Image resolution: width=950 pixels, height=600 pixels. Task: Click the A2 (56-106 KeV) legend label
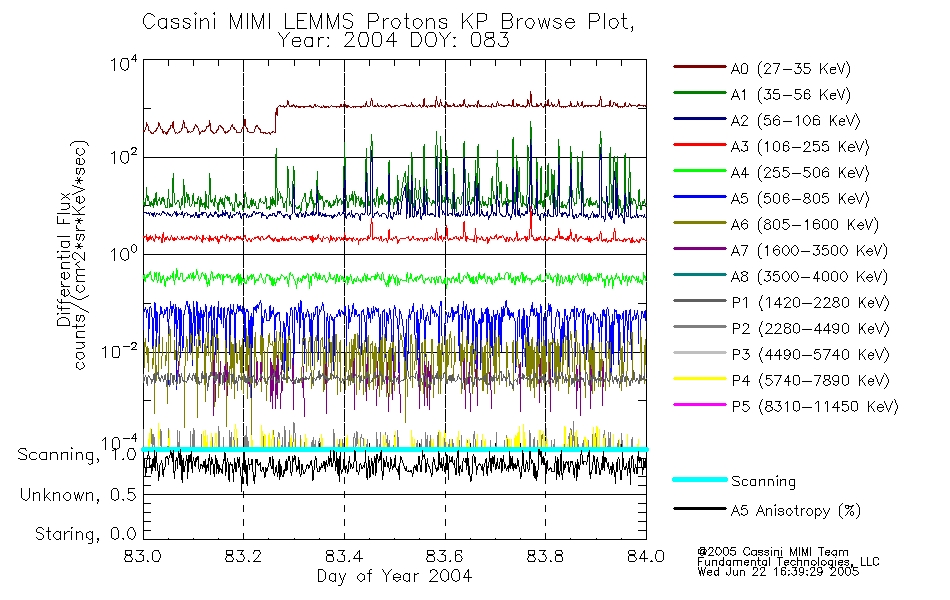click(x=796, y=121)
